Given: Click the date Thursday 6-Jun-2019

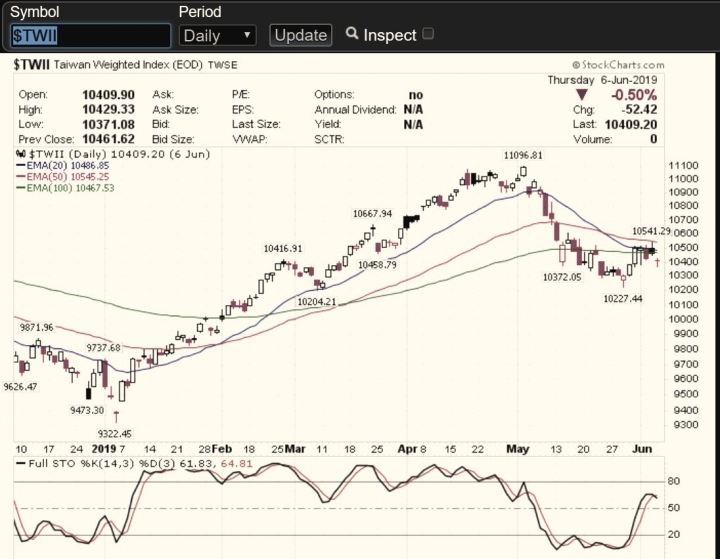Looking at the screenshot, I should point(602,80).
